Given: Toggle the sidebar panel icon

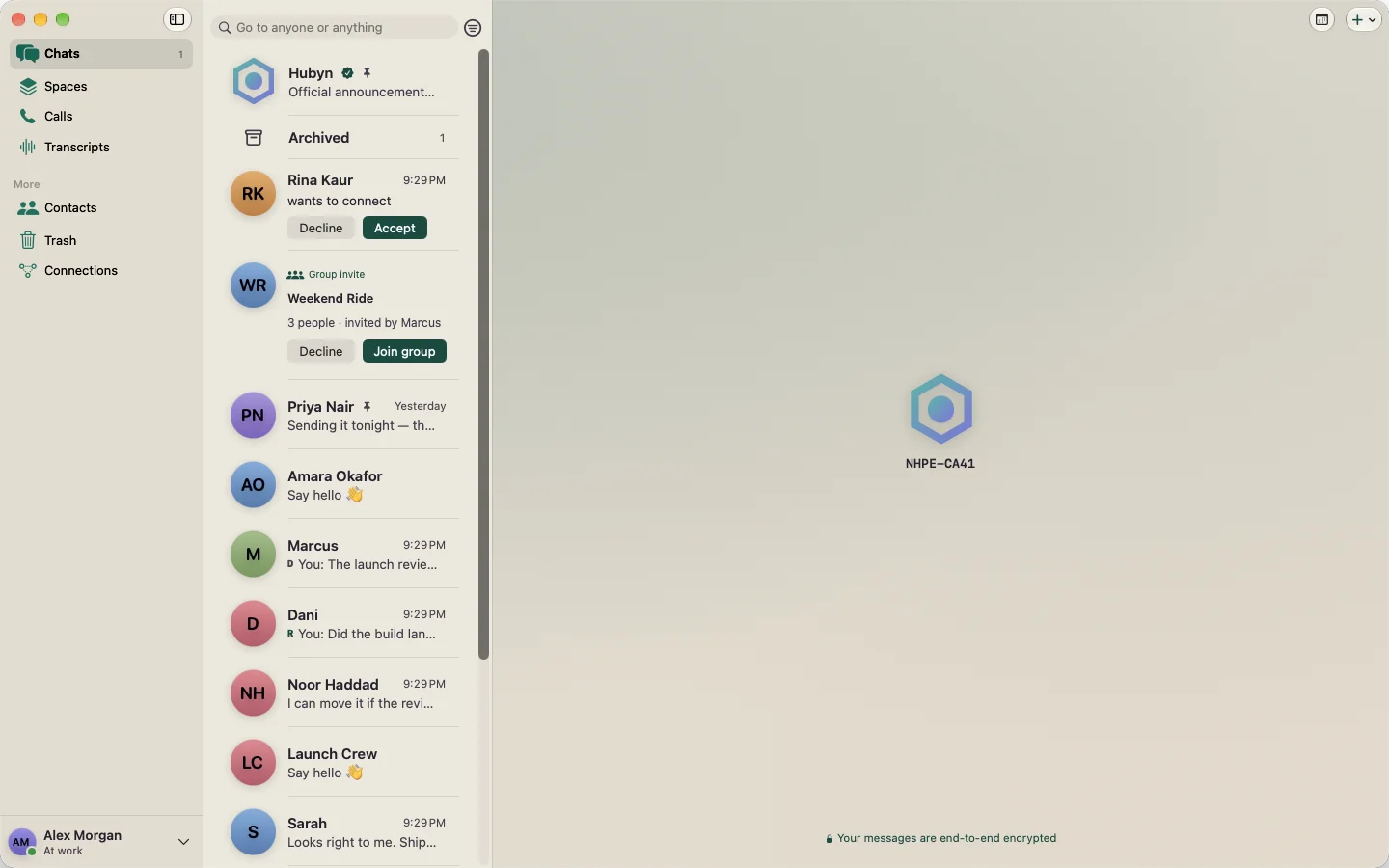Looking at the screenshot, I should point(177,19).
